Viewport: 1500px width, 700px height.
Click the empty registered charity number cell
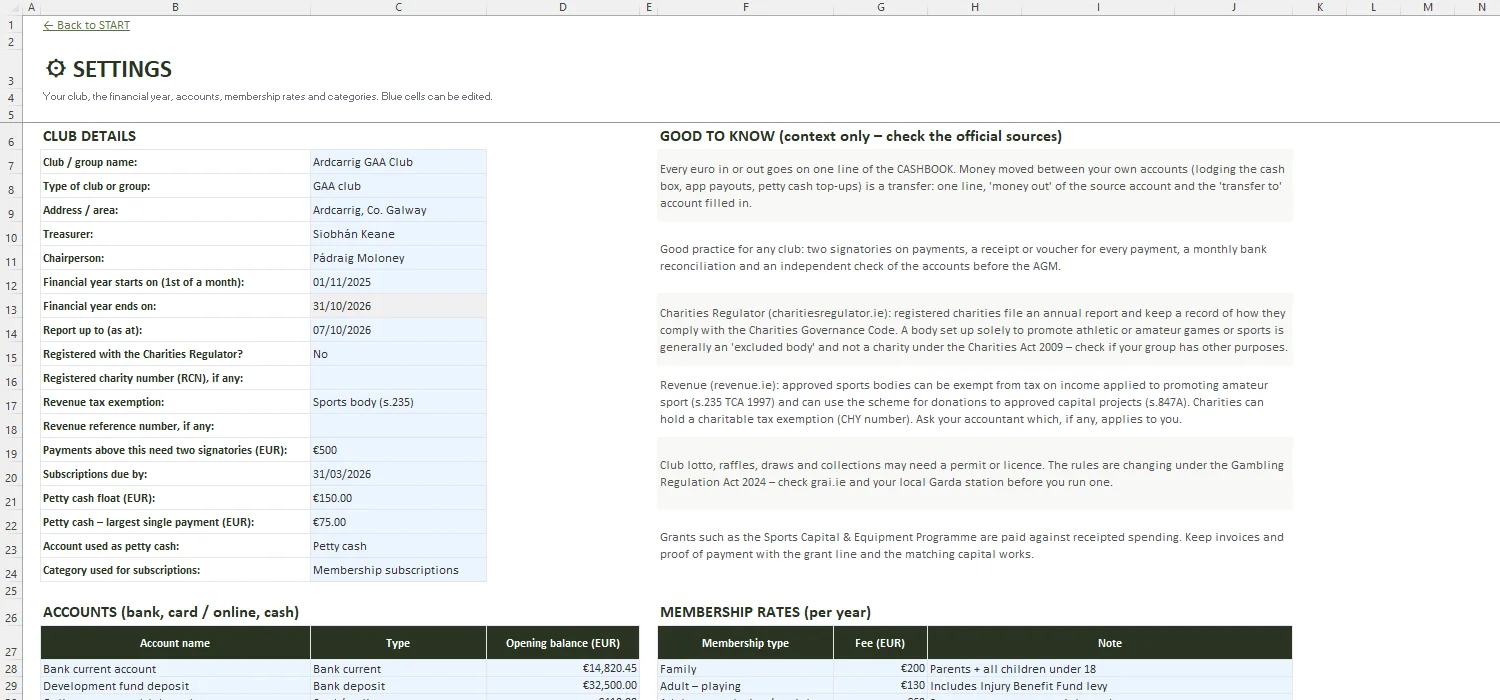coord(398,378)
